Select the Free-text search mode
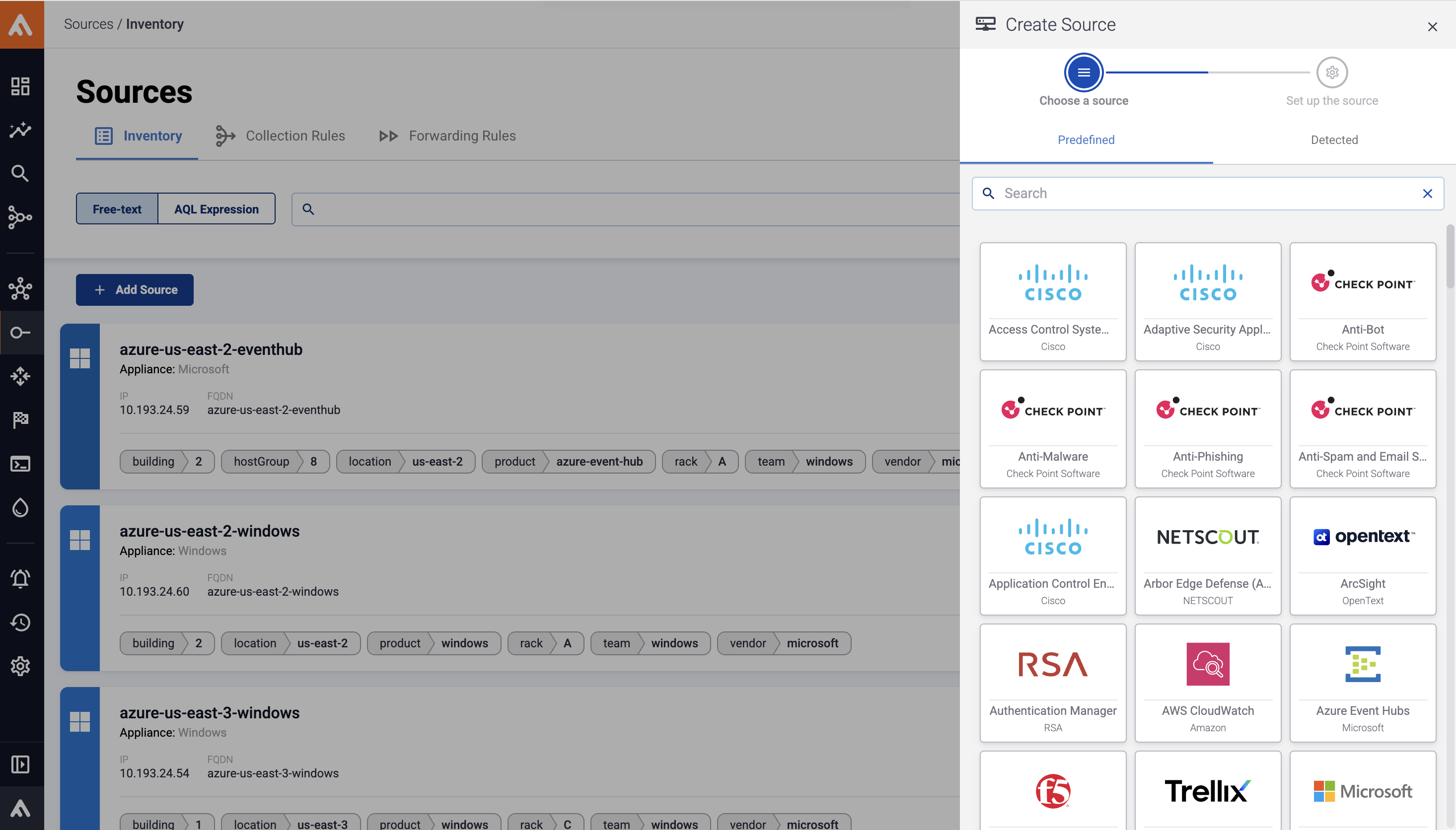The image size is (1456, 830). (x=117, y=209)
